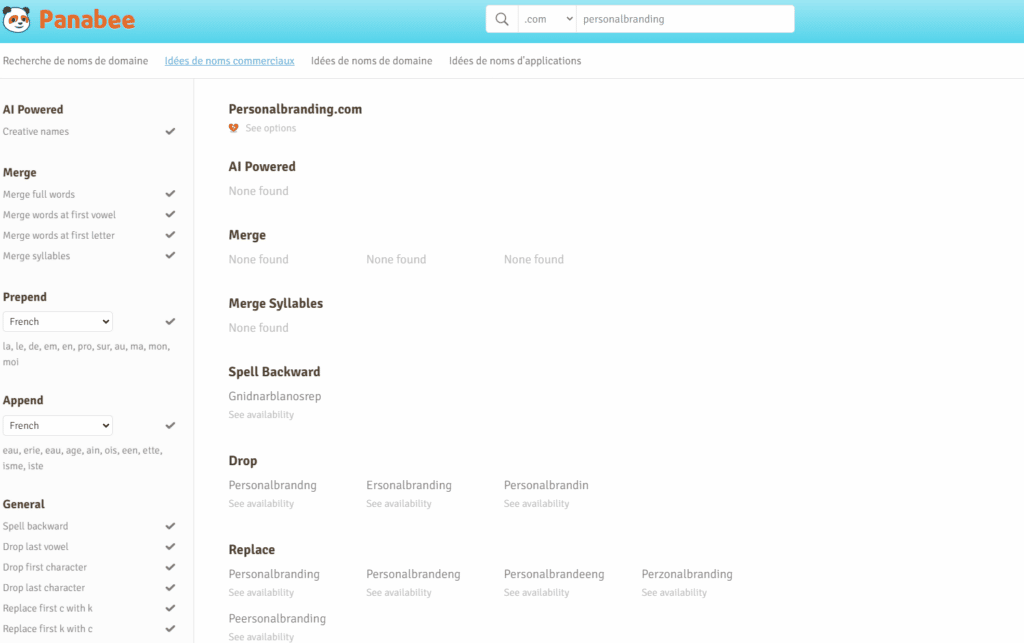Click the Panabee brand name text
The image size is (1024, 643).
(x=87, y=20)
